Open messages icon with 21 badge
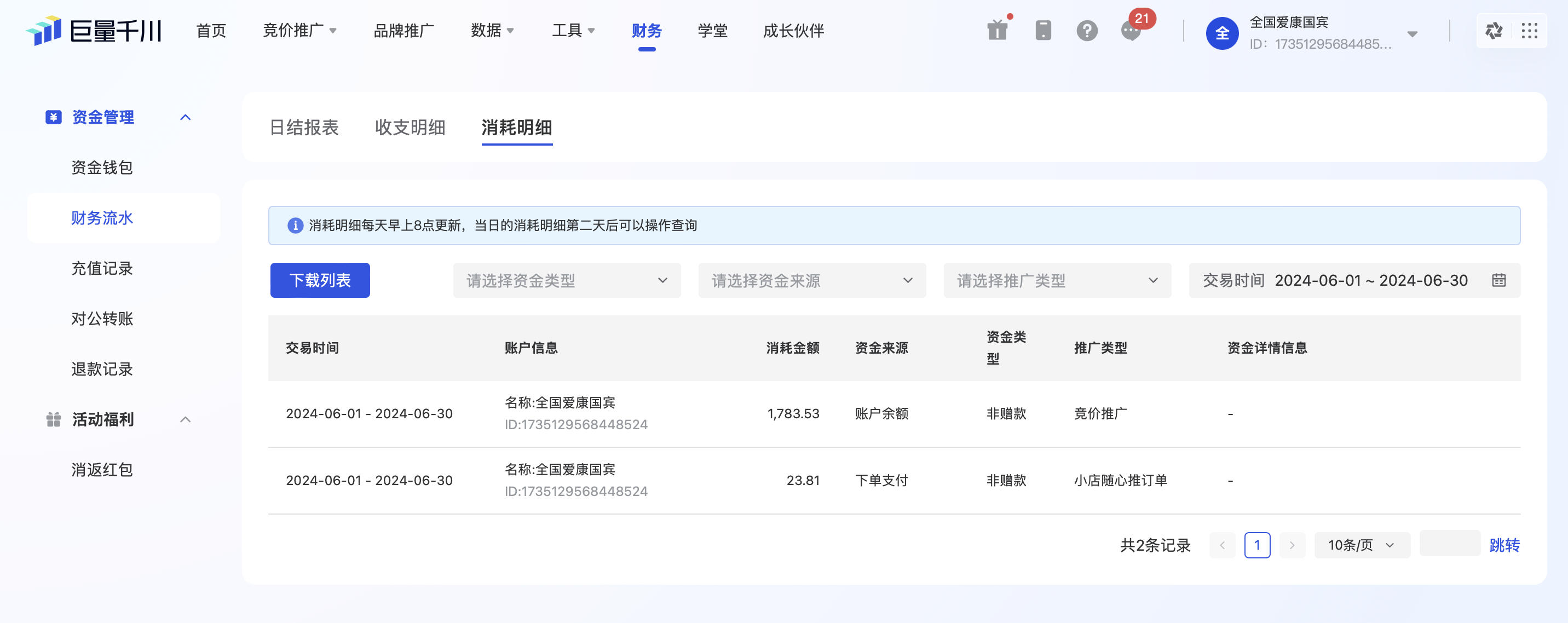 [1131, 31]
